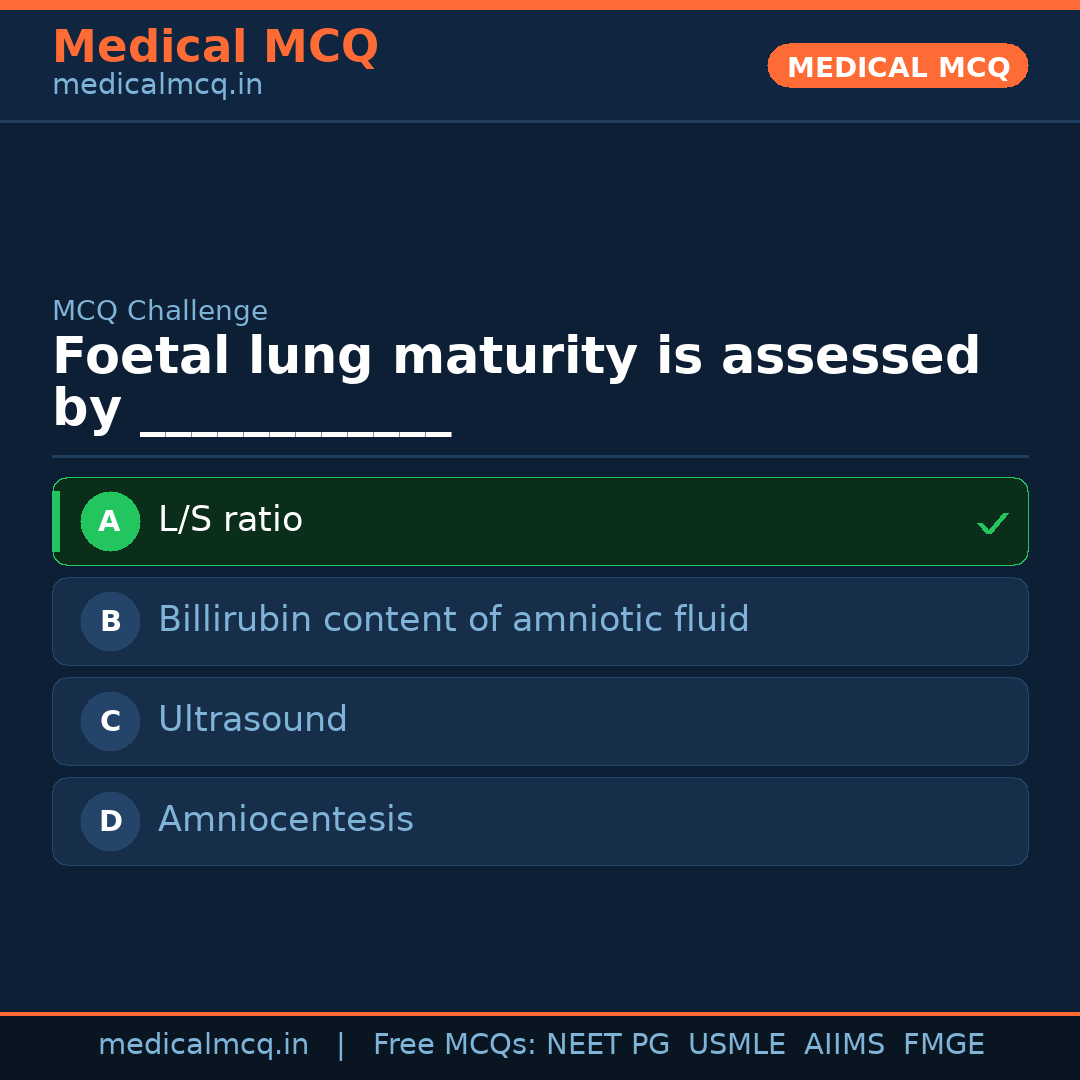Select the "L/S ratio" answer text
1080x1080 pixels.
coord(230,520)
